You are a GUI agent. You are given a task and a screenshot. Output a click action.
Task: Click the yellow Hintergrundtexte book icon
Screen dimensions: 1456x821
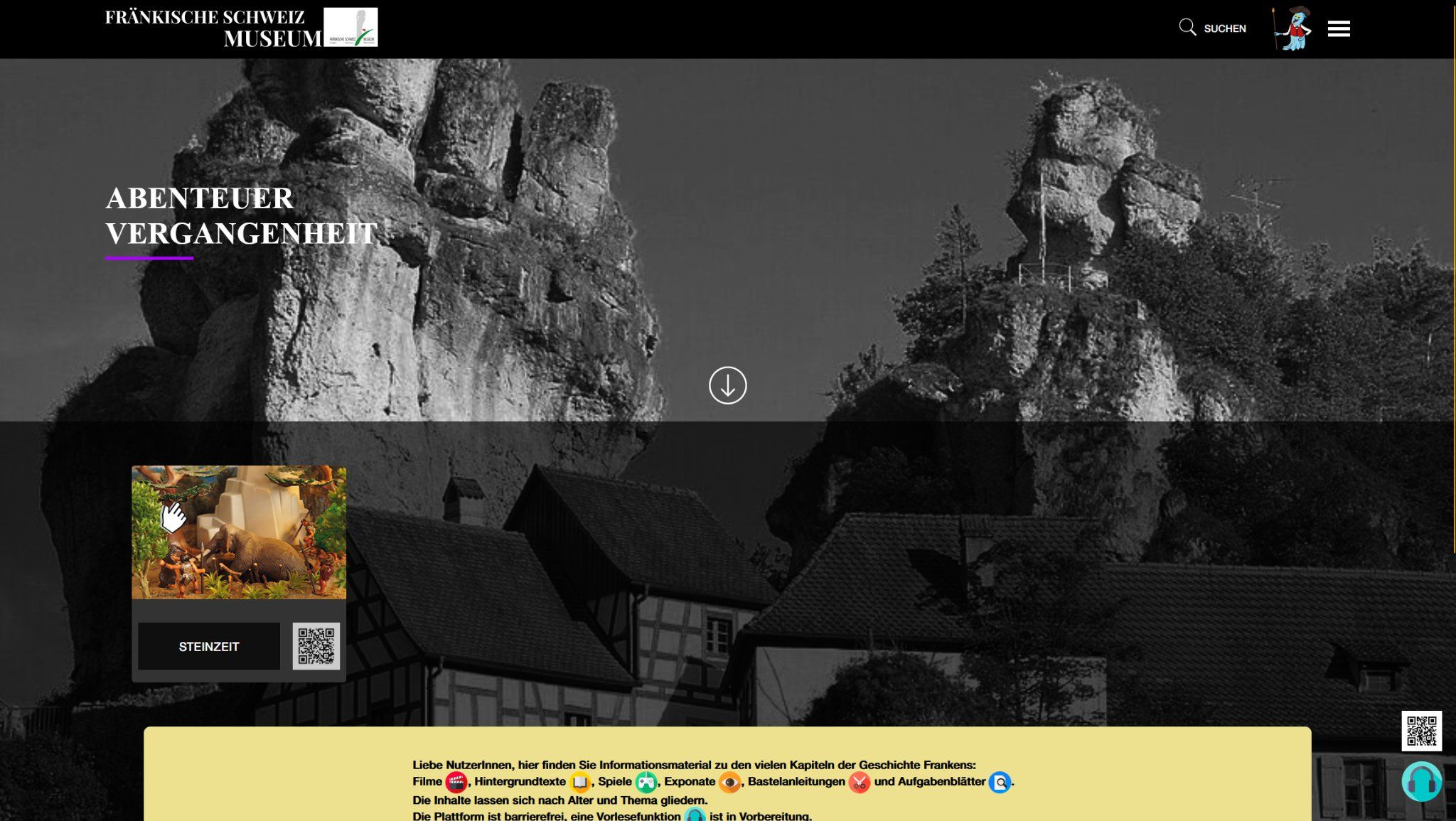pos(579,783)
